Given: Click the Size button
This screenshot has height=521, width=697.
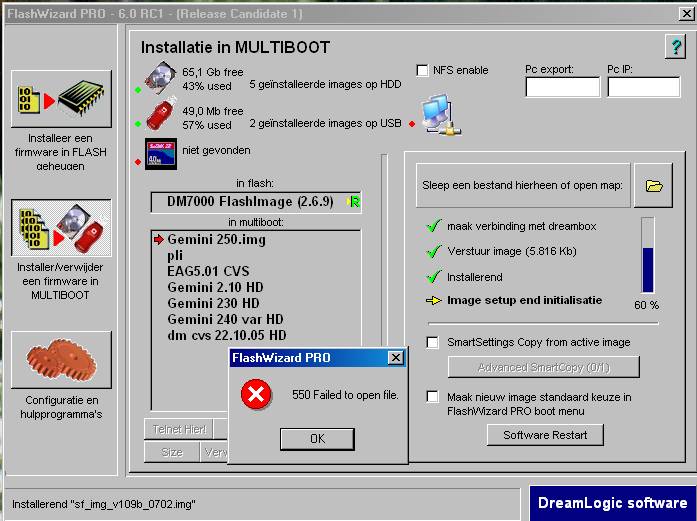Looking at the screenshot, I should pyautogui.click(x=172, y=452).
